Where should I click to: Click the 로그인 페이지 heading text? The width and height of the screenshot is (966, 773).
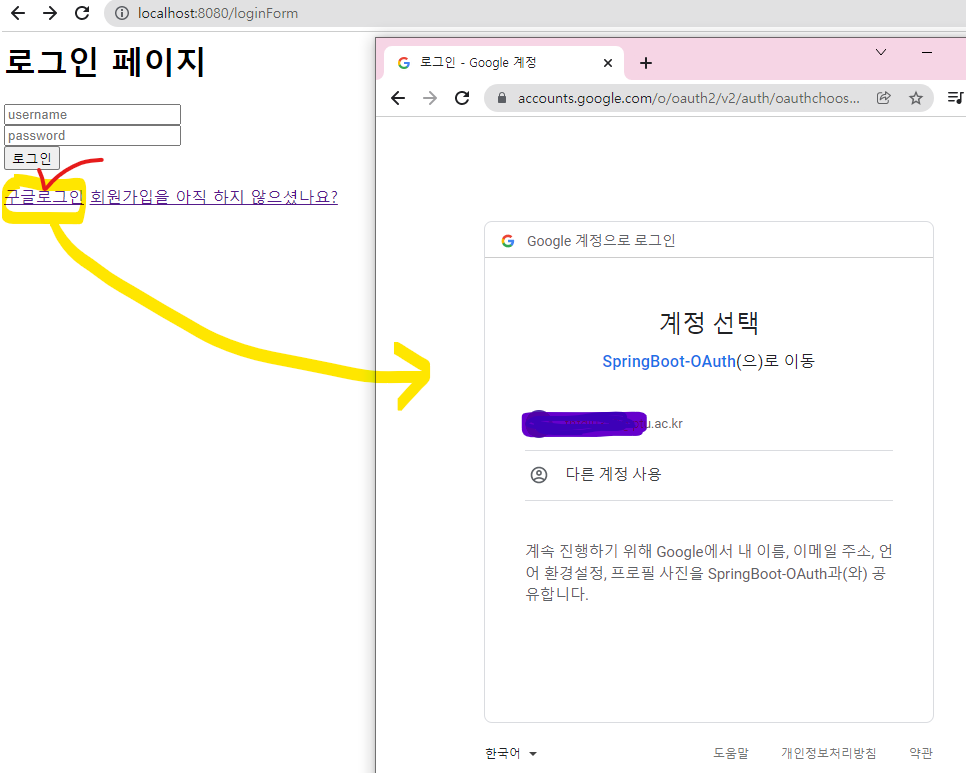[x=105, y=62]
